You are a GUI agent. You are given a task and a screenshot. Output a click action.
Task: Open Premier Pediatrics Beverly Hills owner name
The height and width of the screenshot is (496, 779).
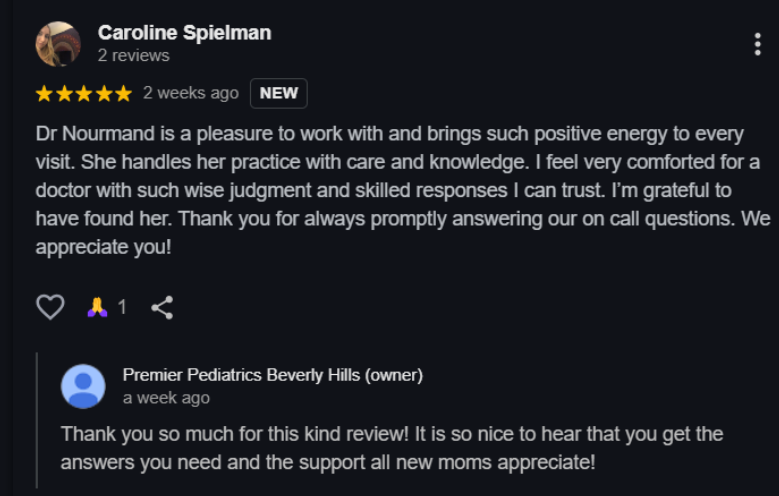(273, 375)
